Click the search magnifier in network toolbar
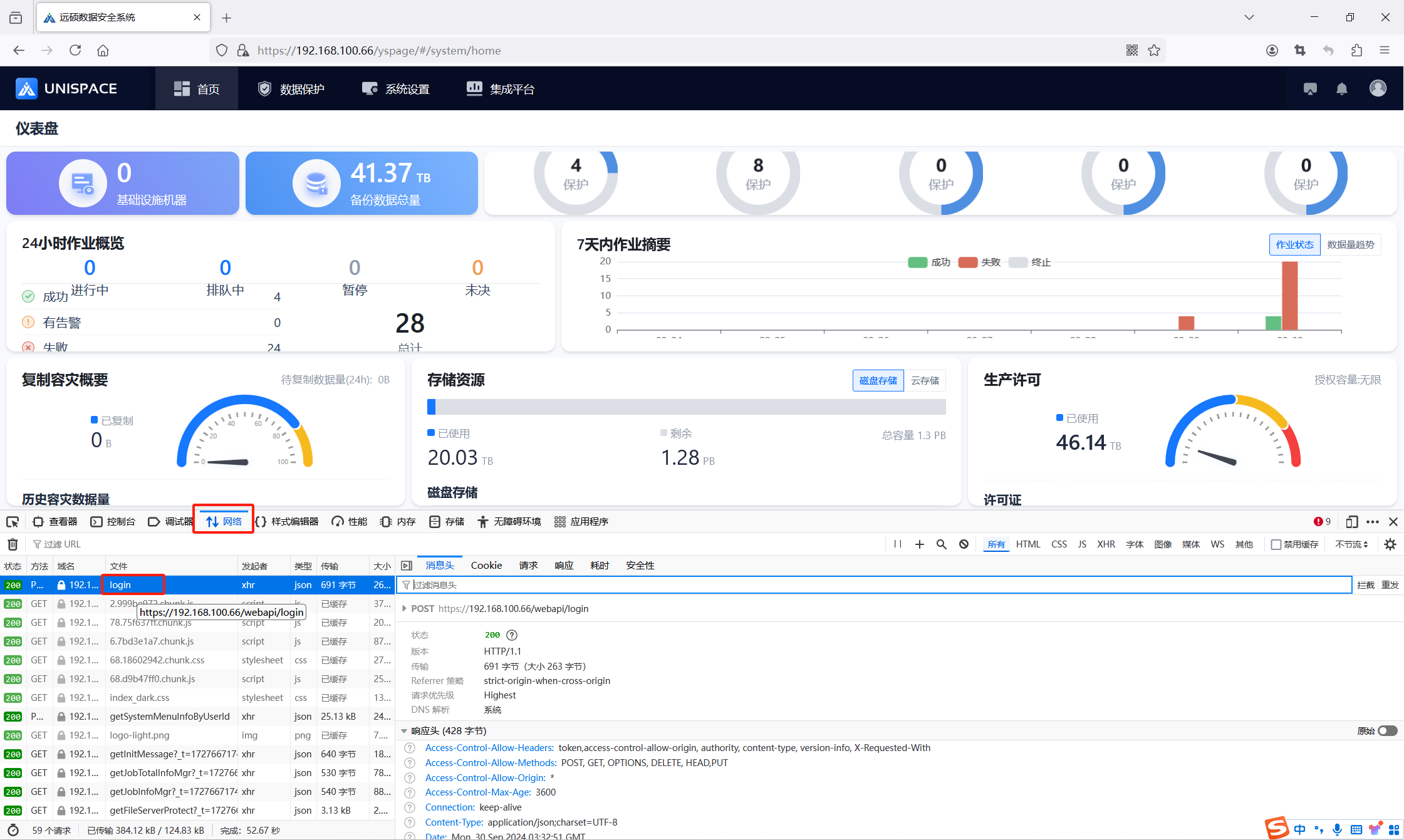The height and width of the screenshot is (840, 1404). click(941, 544)
